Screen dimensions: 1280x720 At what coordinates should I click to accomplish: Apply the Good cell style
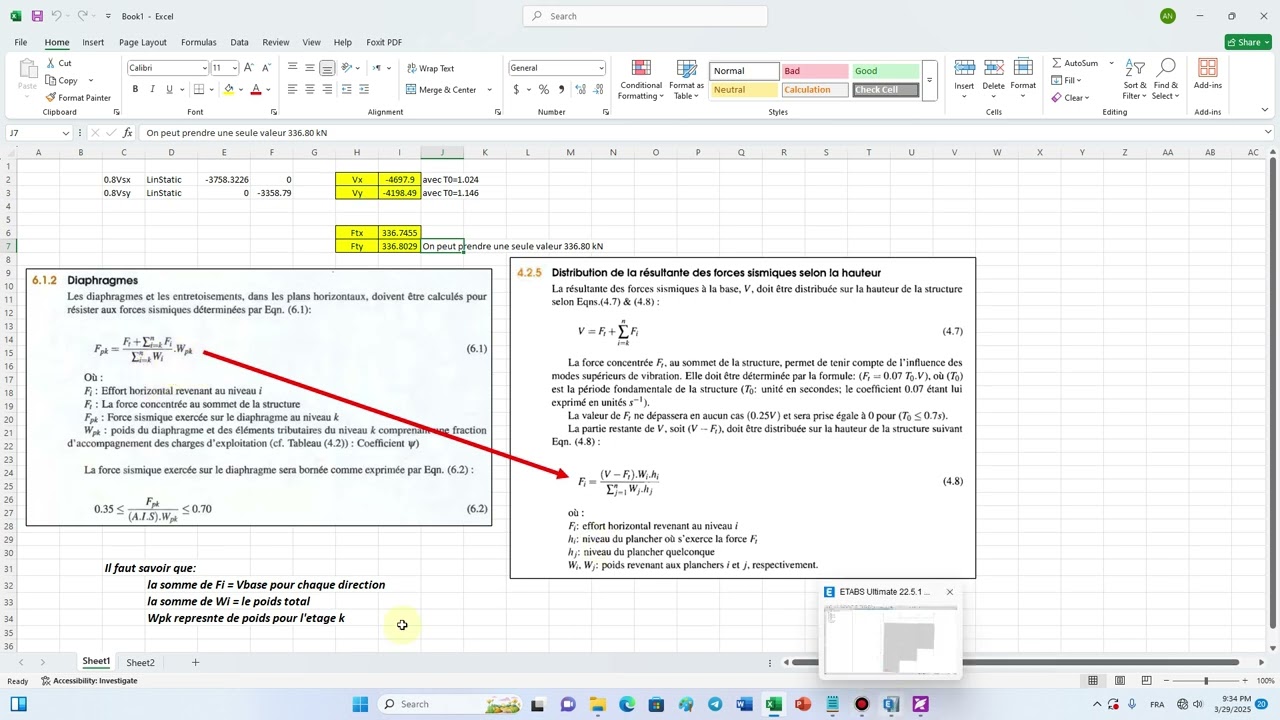(x=885, y=71)
